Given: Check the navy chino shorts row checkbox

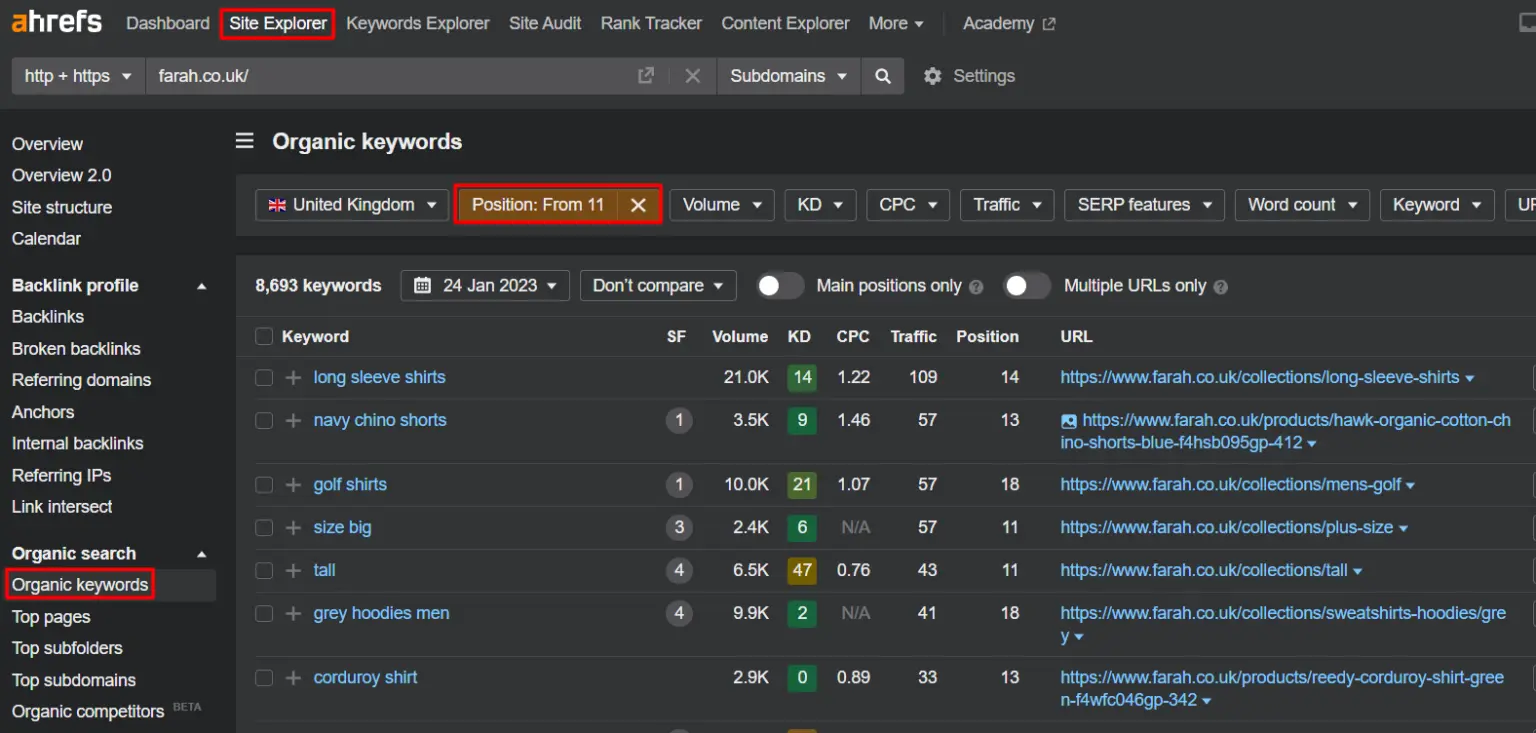Looking at the screenshot, I should tap(264, 421).
